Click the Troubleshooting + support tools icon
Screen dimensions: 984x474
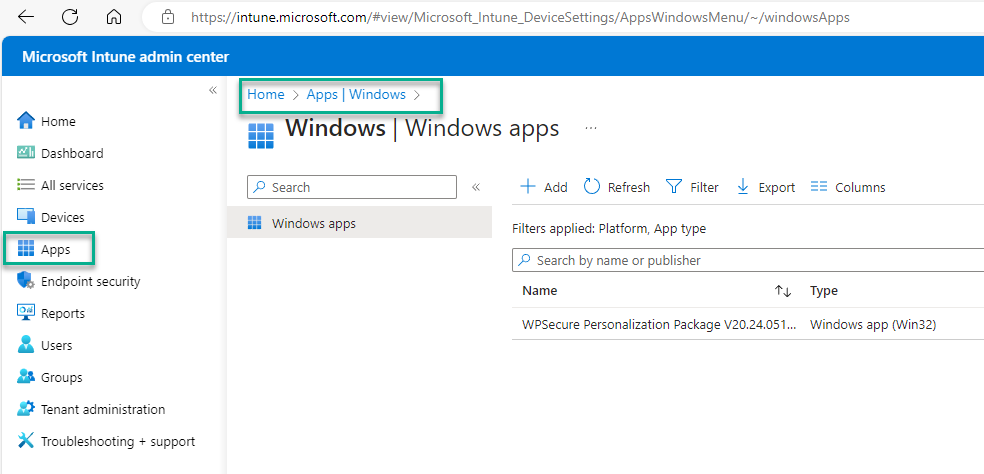point(26,441)
